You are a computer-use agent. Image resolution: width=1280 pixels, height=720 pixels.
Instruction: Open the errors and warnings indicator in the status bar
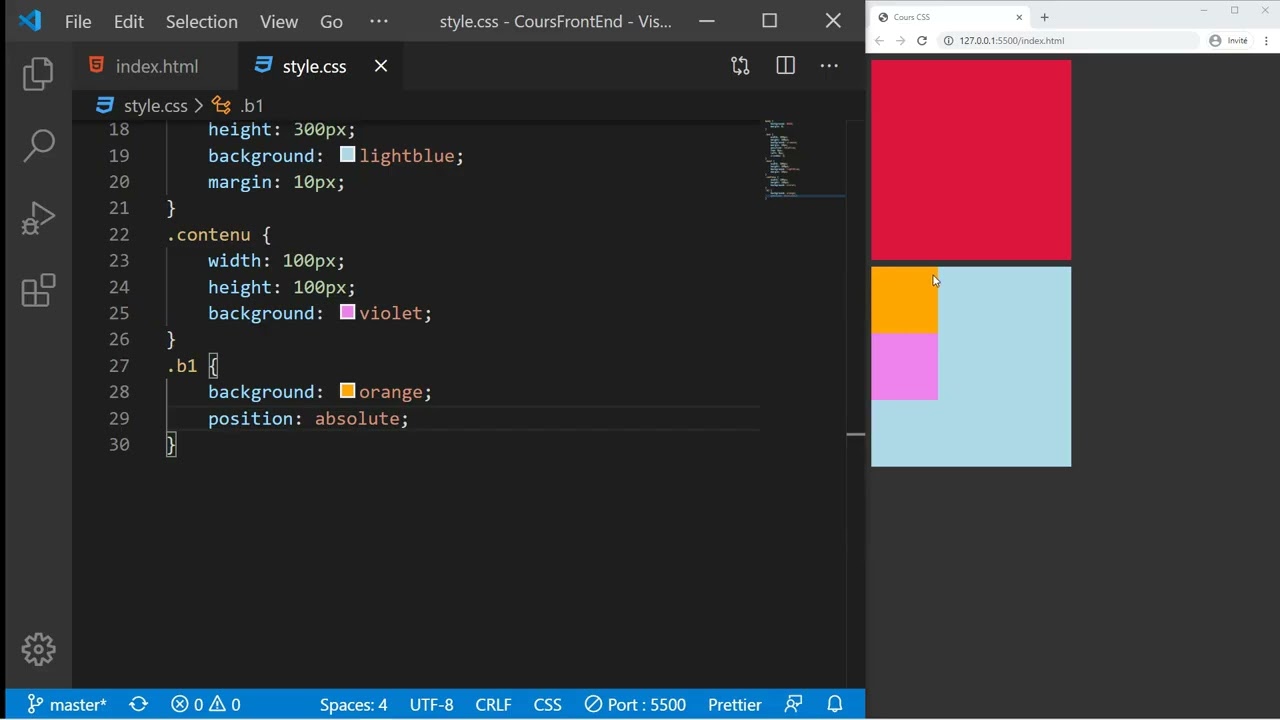click(x=205, y=704)
